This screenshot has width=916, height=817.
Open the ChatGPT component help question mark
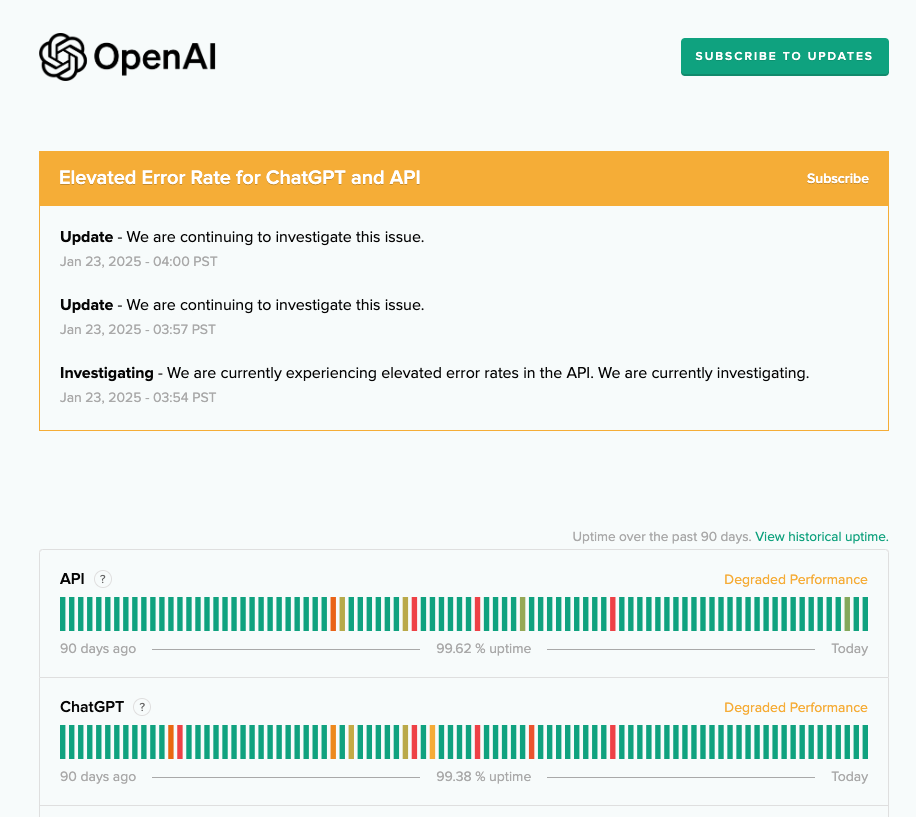[x=142, y=707]
